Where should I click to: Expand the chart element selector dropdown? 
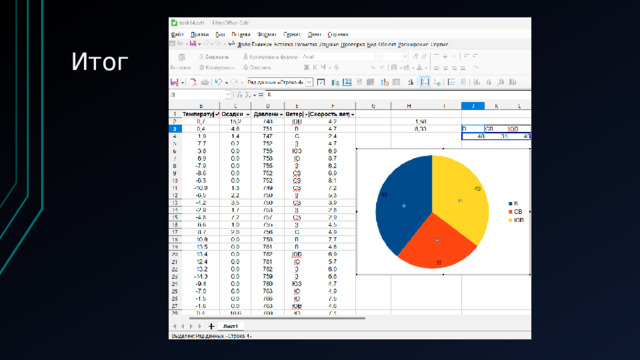click(x=309, y=82)
